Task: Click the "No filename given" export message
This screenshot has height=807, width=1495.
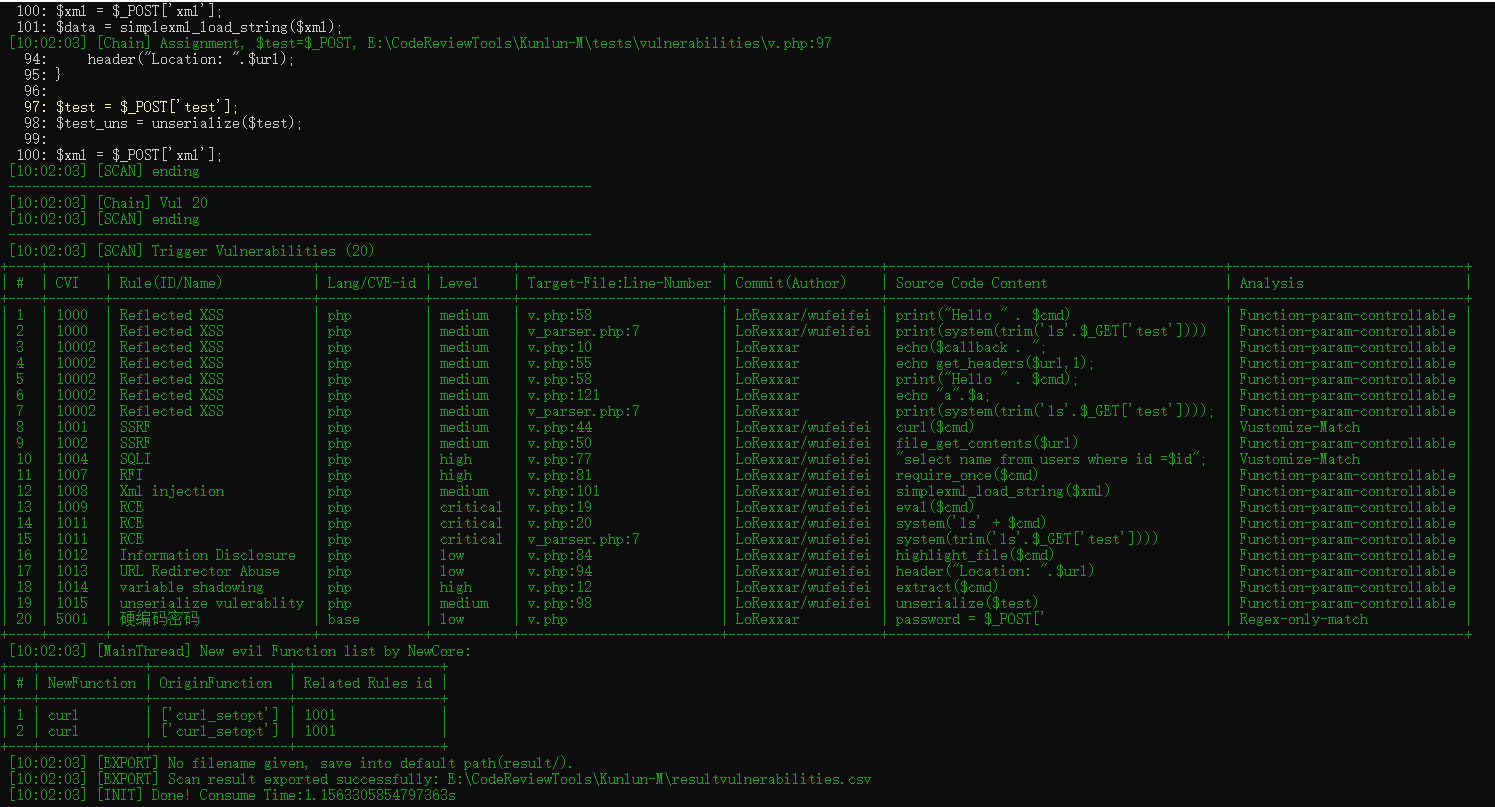Action: click(x=291, y=763)
